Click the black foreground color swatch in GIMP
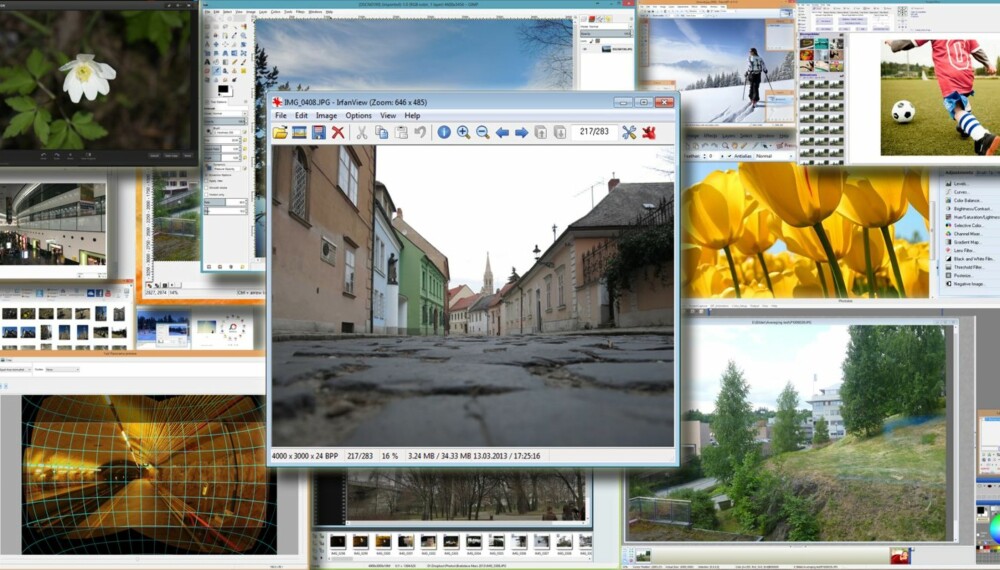The width and height of the screenshot is (1000, 570). point(223,90)
